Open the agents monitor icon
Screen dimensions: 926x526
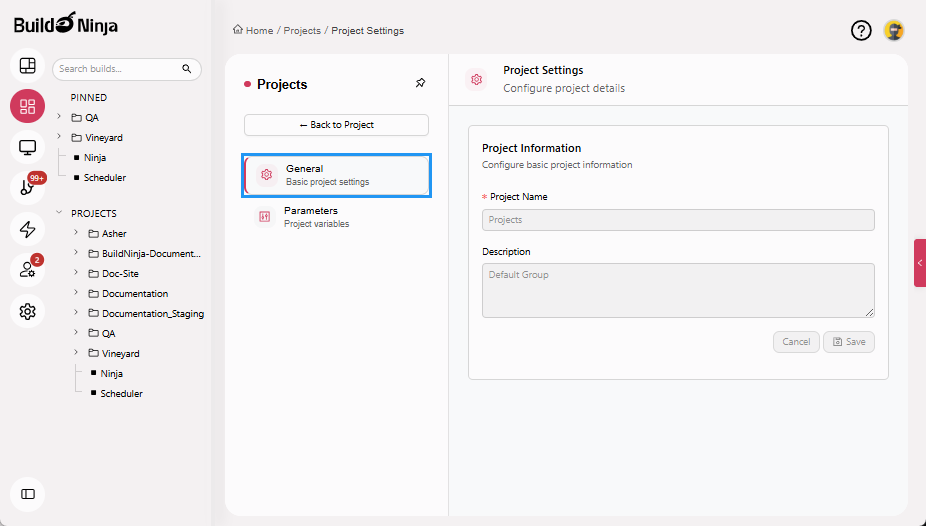(27, 147)
